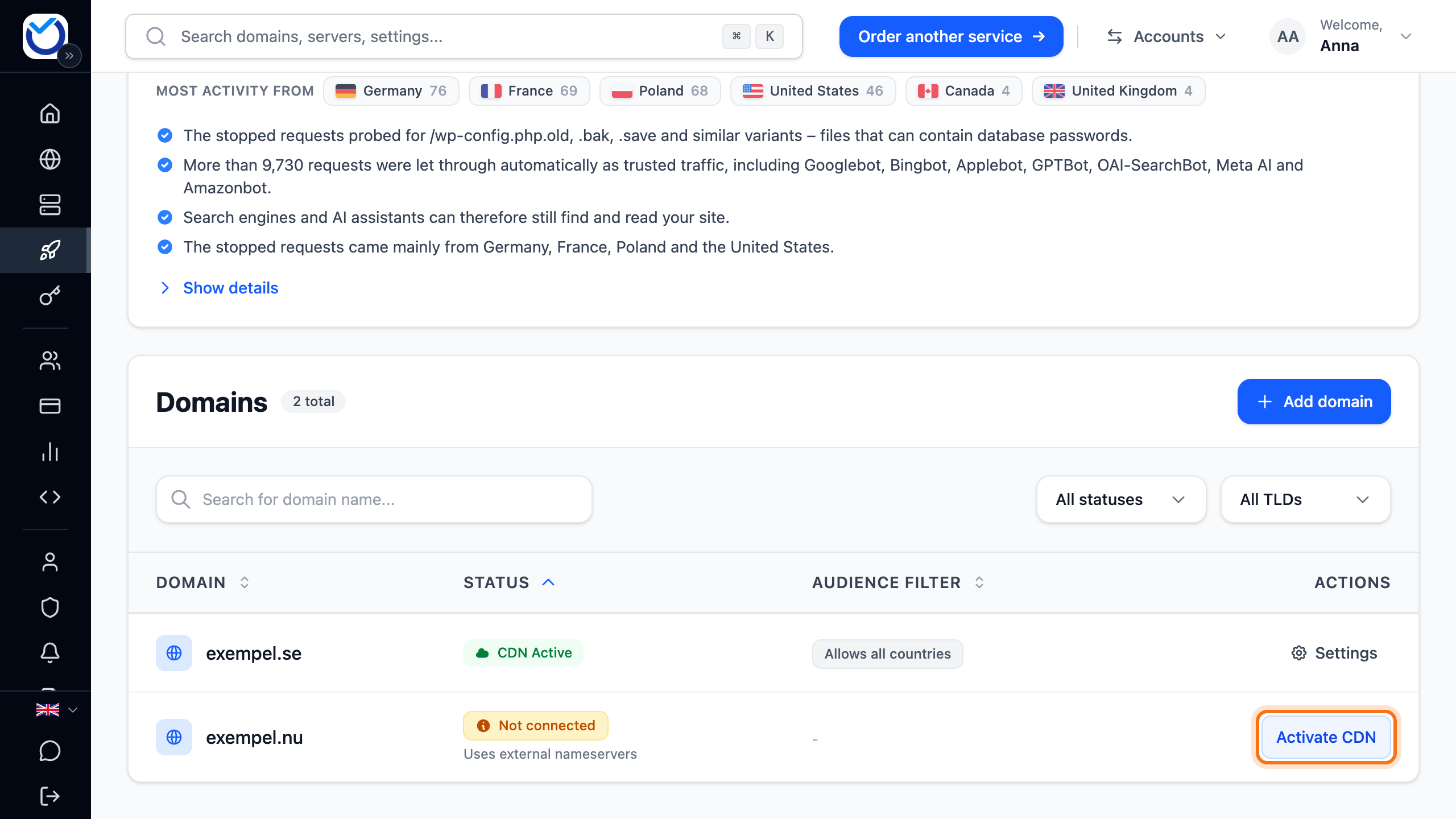Viewport: 1456px width, 819px height.
Task: Click the 2 total badge
Action: click(x=313, y=402)
